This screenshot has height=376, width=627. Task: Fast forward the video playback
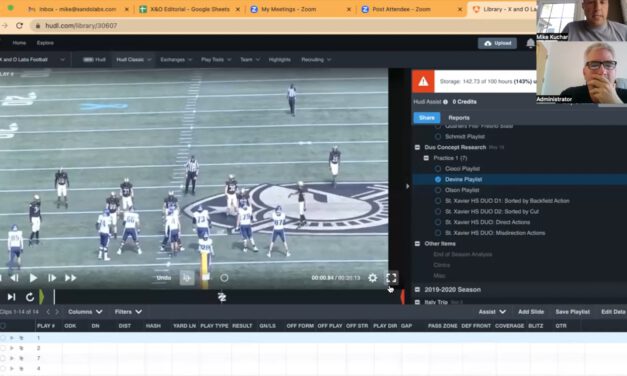click(x=70, y=278)
